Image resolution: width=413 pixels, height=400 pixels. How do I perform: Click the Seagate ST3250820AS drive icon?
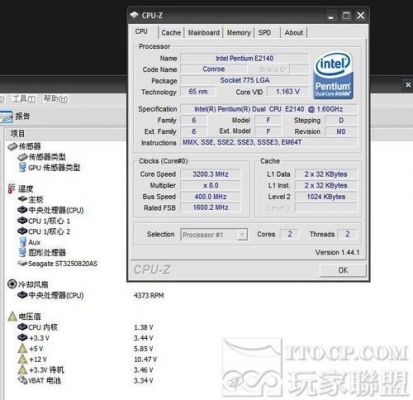click(x=22, y=263)
